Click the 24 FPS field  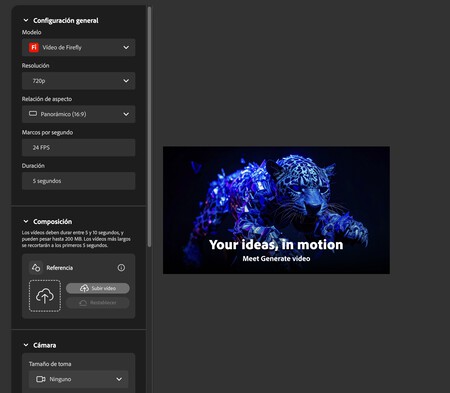pos(79,147)
